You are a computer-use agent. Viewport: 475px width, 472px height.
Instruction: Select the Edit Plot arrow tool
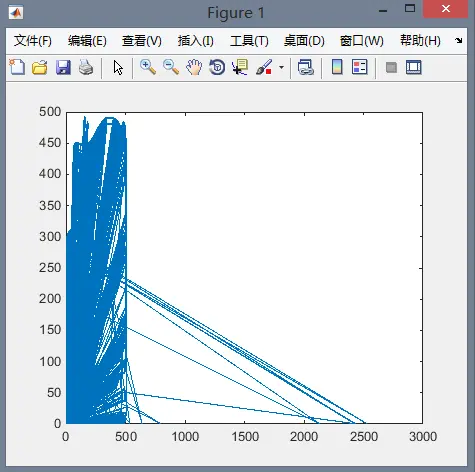point(118,68)
